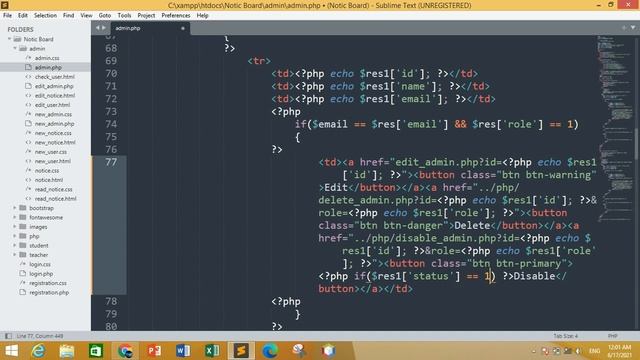
Task: Expand the teacher folder
Action: point(15,255)
